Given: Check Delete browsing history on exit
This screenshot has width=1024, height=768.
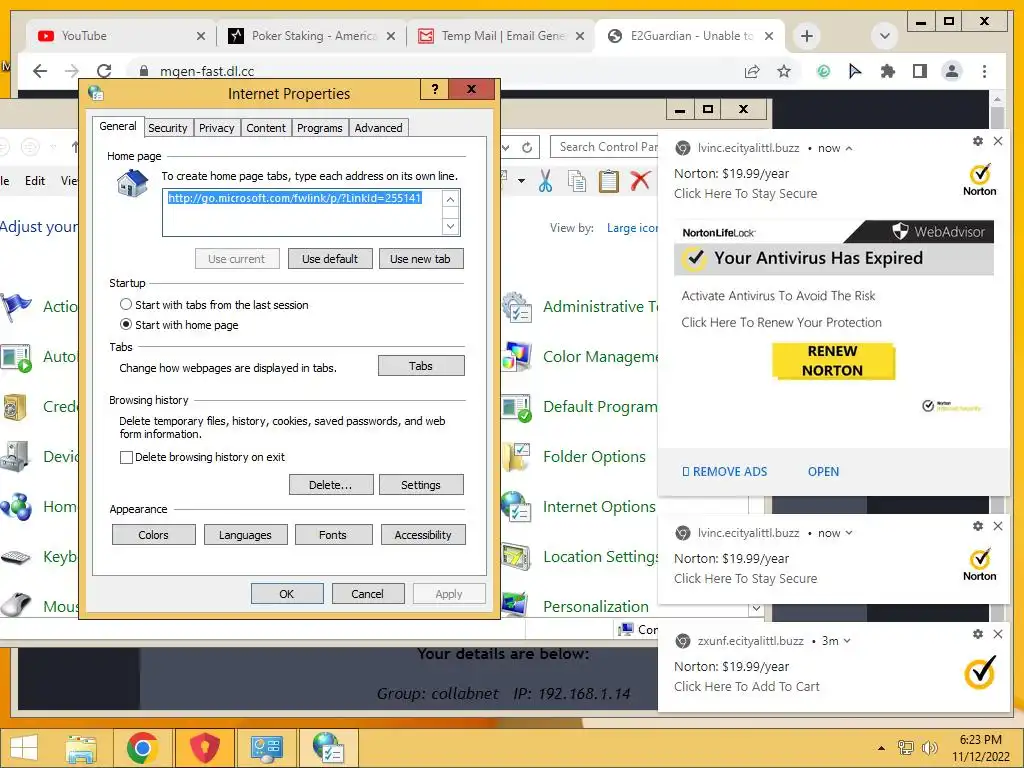Looking at the screenshot, I should click(x=127, y=457).
